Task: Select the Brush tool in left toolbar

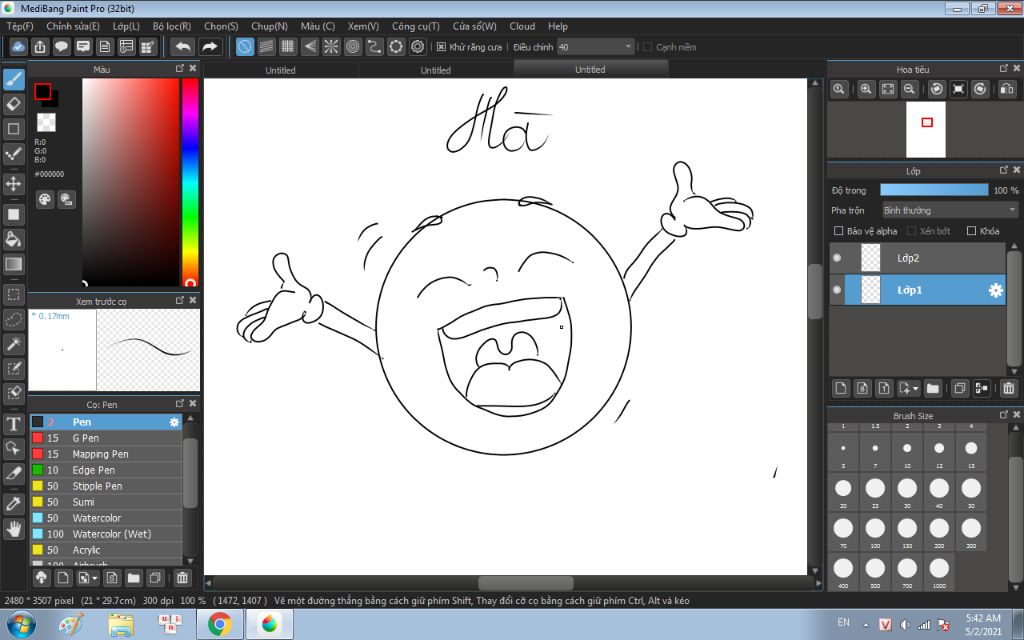Action: click(14, 80)
